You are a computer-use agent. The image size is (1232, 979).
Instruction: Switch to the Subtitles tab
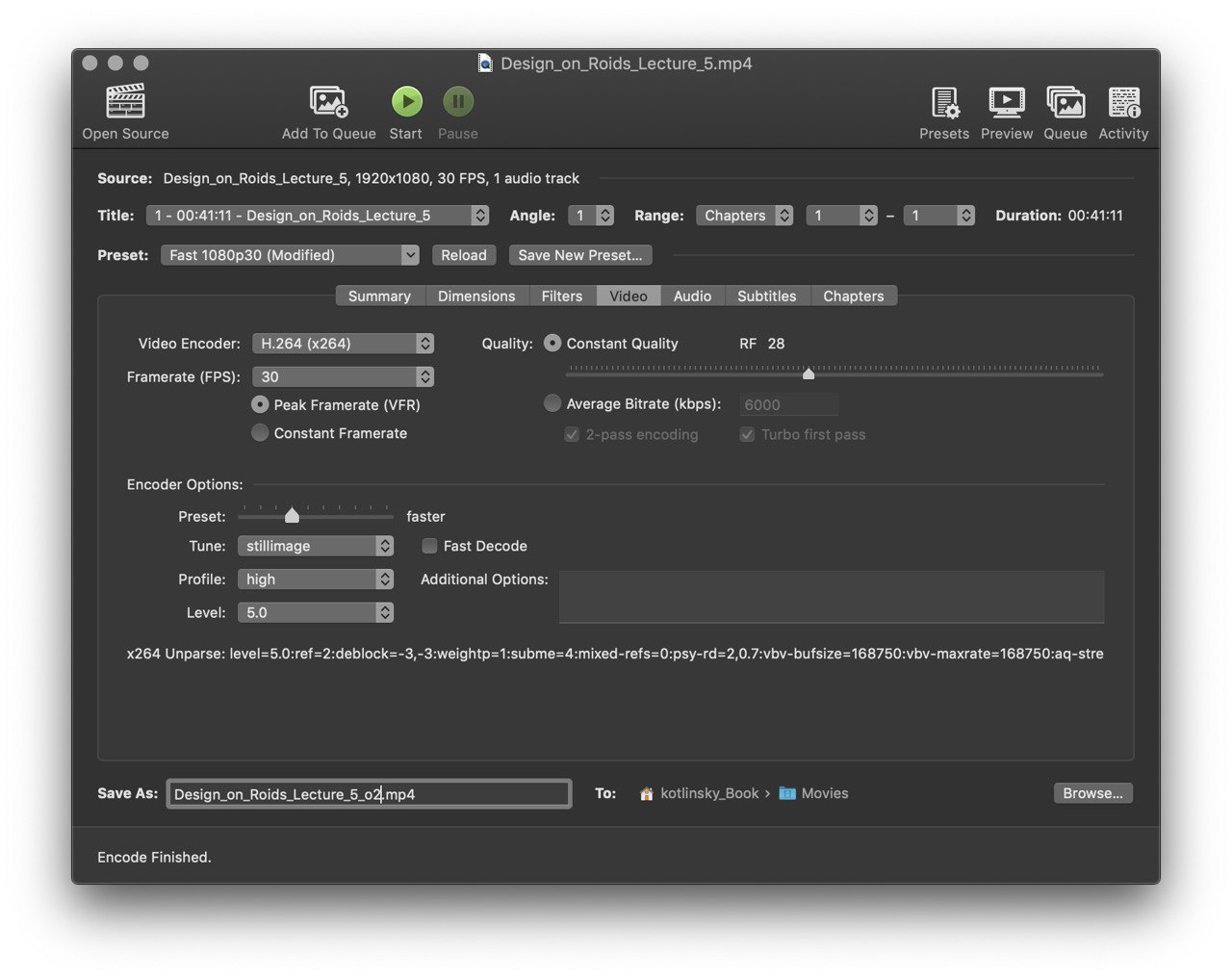click(767, 296)
